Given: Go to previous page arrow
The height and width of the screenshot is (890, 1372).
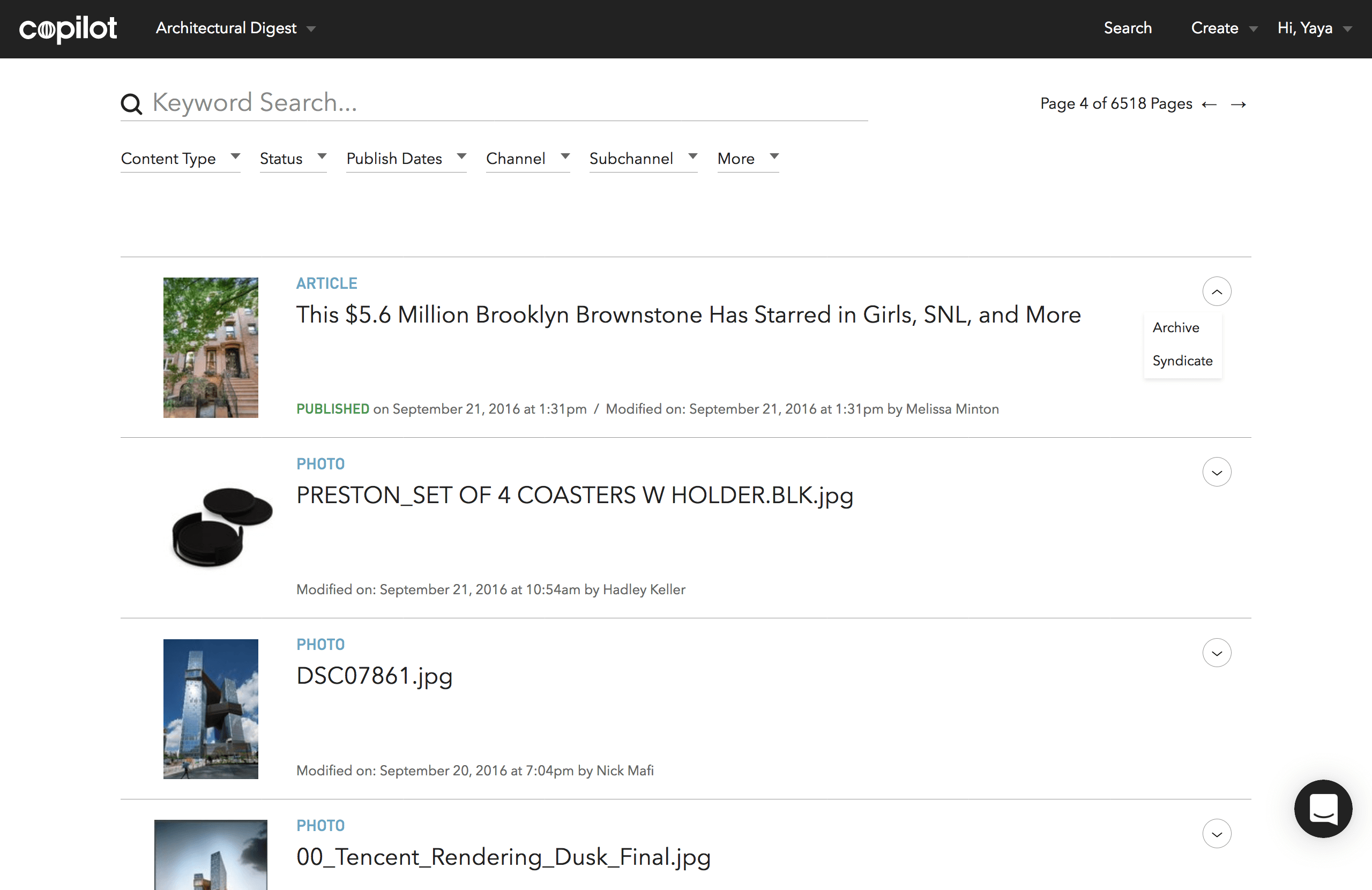Looking at the screenshot, I should tap(1209, 104).
